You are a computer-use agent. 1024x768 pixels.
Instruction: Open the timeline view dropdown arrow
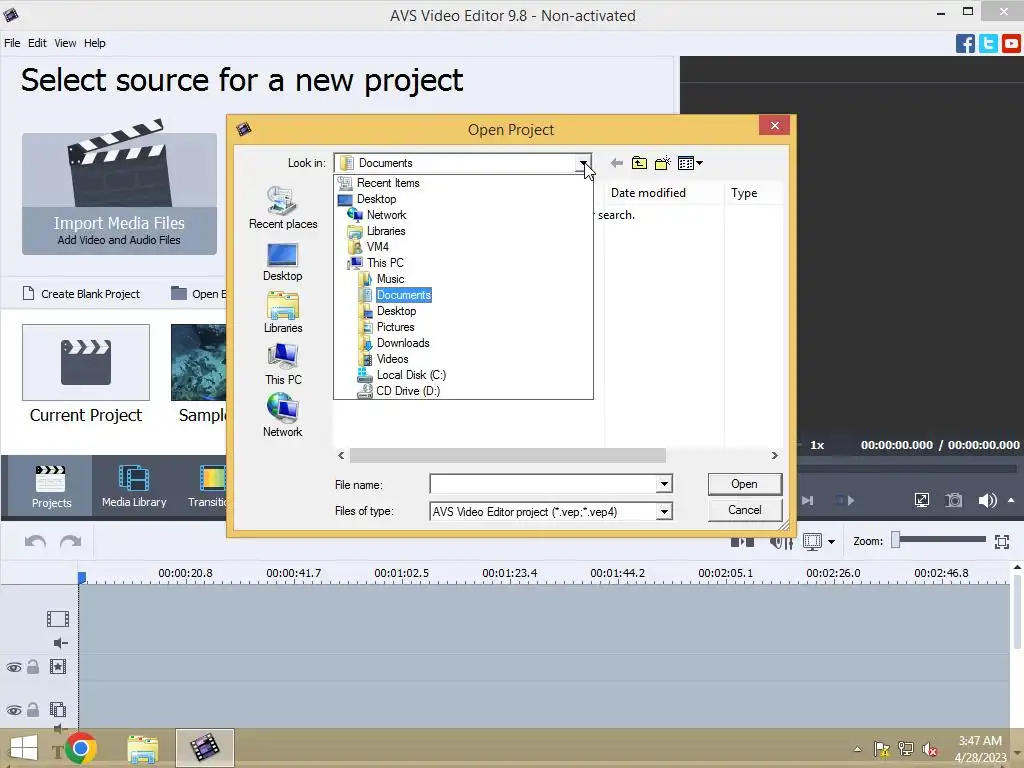831,541
